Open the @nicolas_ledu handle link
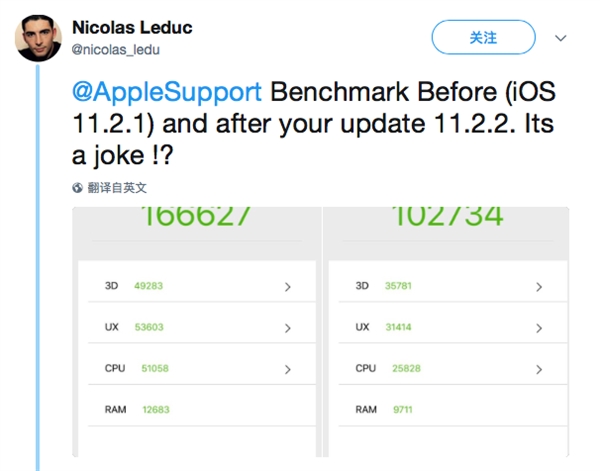 tap(116, 50)
